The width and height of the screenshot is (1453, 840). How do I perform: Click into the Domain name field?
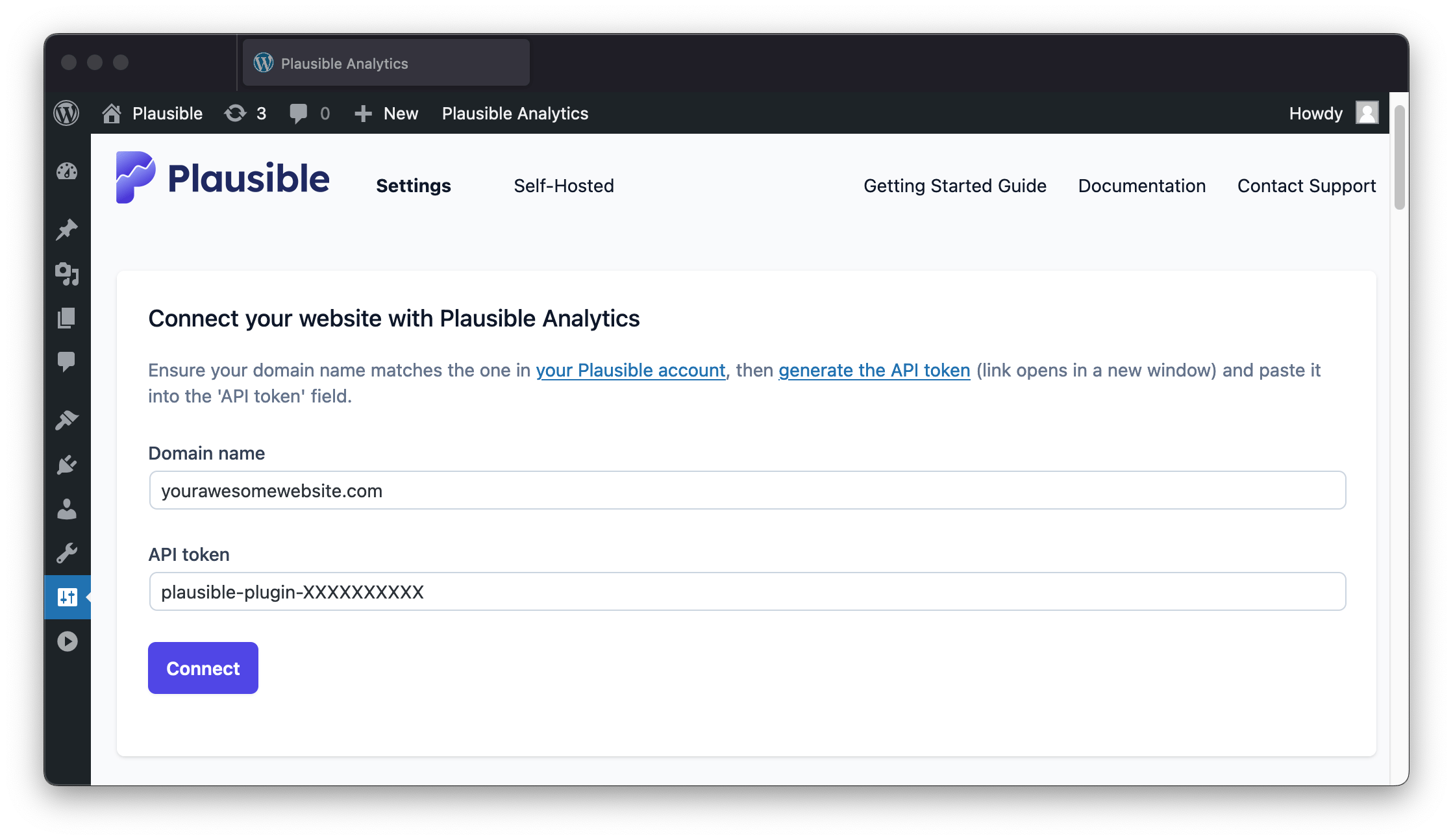(x=747, y=490)
